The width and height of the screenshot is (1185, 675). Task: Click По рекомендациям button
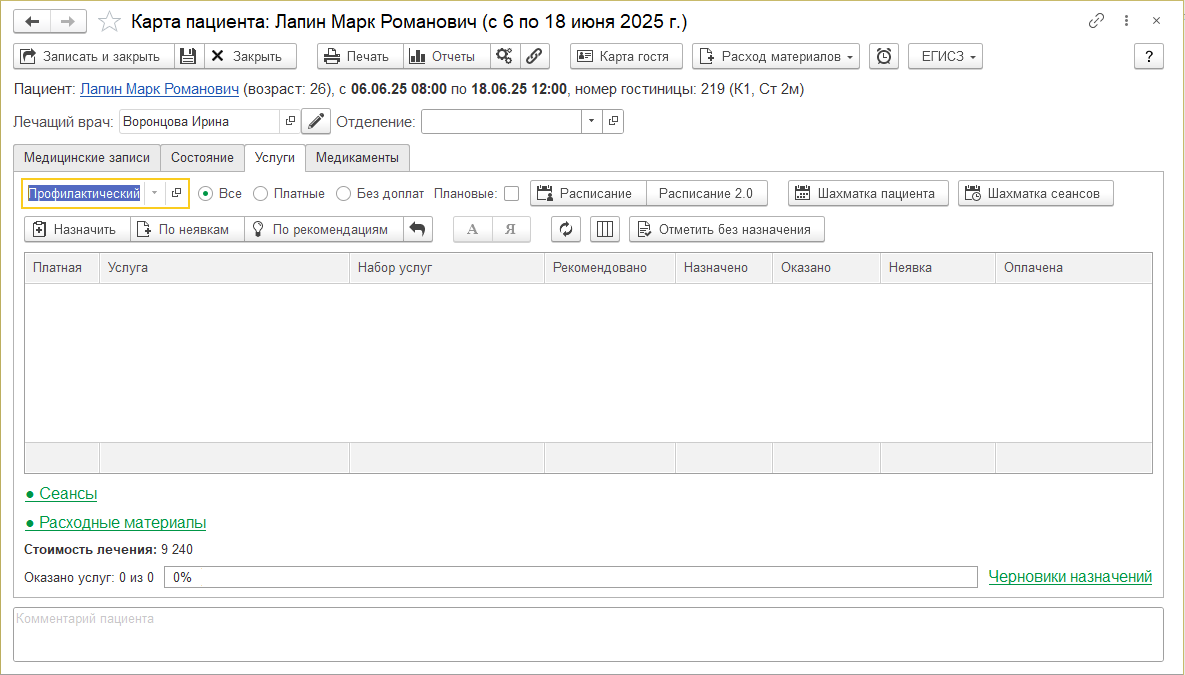click(x=323, y=229)
